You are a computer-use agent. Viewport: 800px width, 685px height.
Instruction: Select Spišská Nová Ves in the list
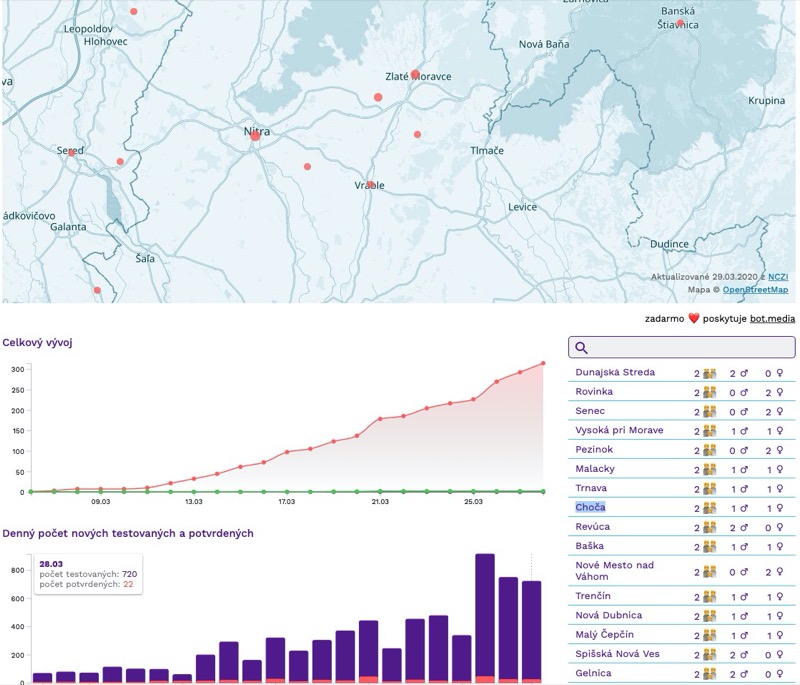point(617,654)
